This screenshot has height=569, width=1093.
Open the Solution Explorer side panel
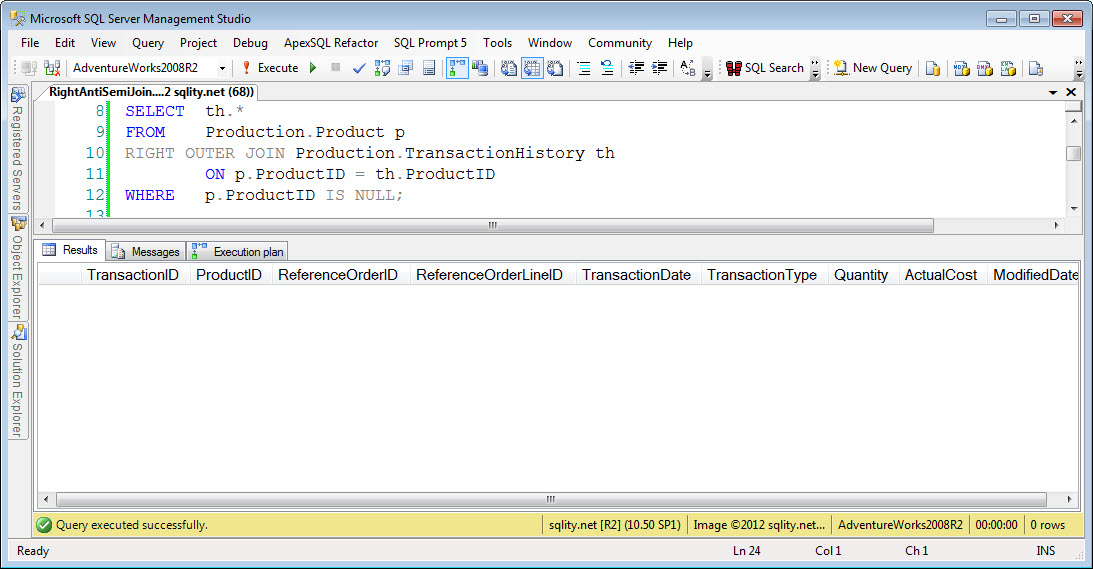click(x=17, y=381)
